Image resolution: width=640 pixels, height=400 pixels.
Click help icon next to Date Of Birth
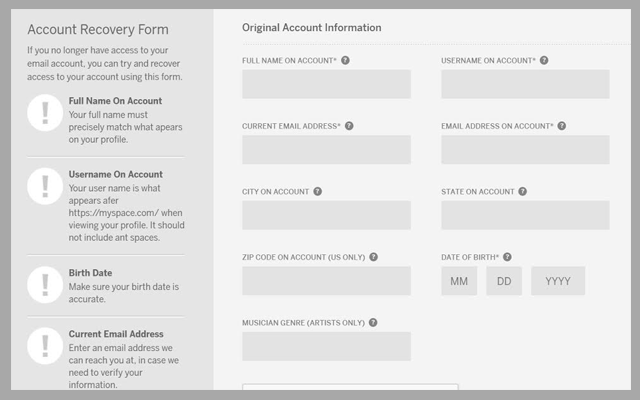coord(508,257)
